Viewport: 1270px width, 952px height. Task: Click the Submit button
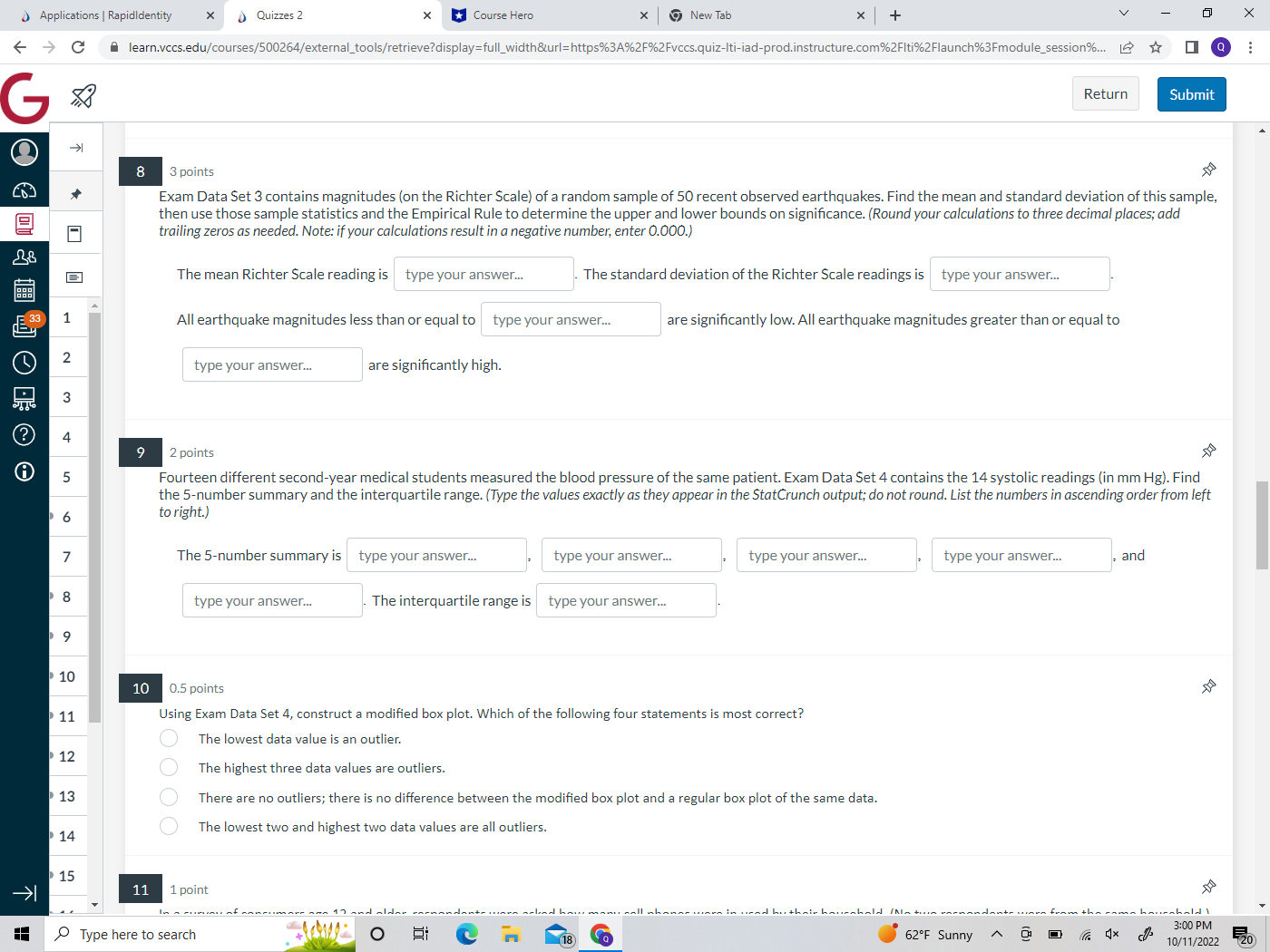pyautogui.click(x=1191, y=93)
